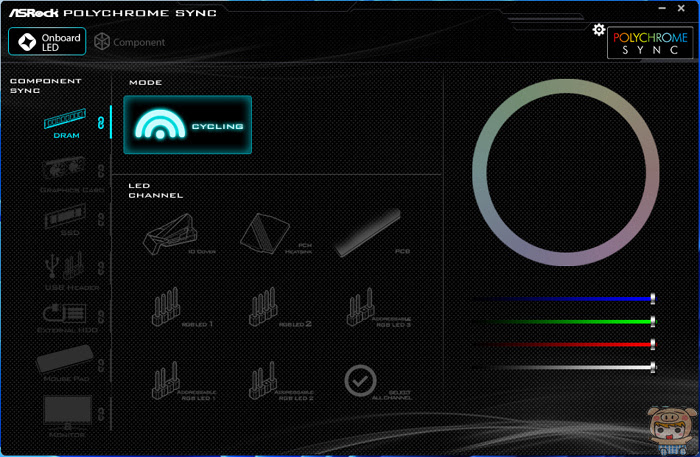Image resolution: width=700 pixels, height=457 pixels.
Task: Toggle the USB Header sync link
Action: (101, 268)
